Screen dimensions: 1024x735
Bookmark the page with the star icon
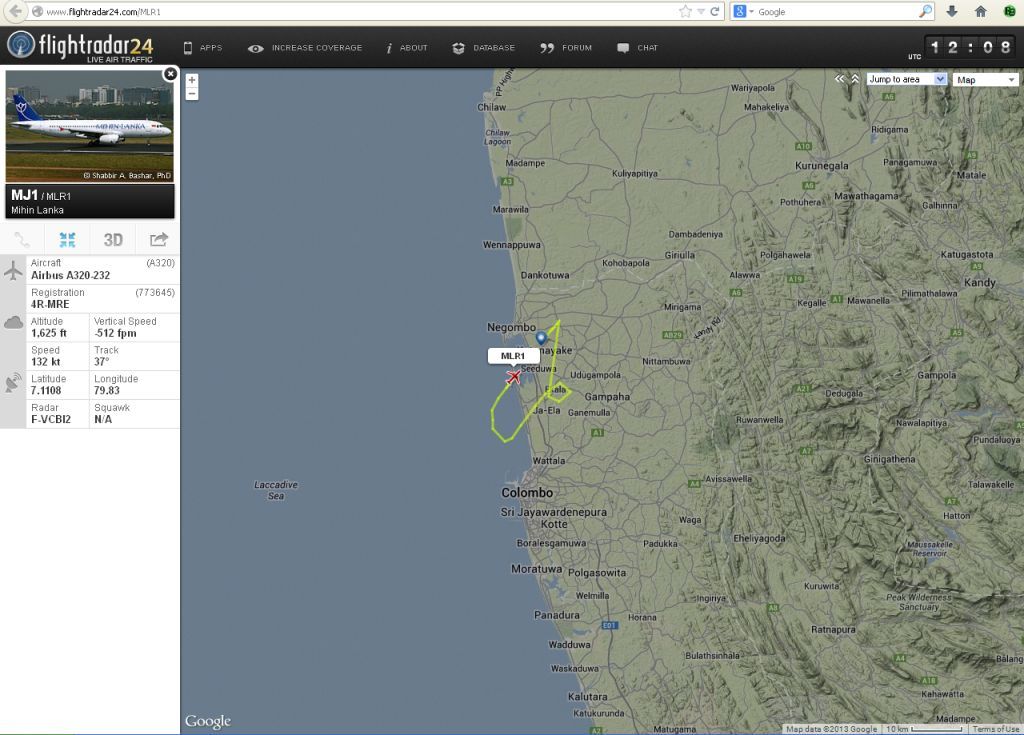[685, 11]
